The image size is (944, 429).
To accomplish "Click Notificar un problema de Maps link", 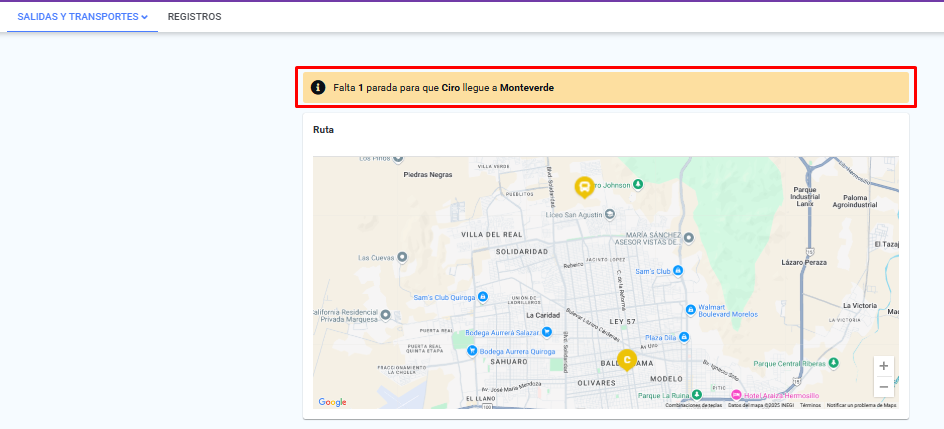I will [x=862, y=405].
